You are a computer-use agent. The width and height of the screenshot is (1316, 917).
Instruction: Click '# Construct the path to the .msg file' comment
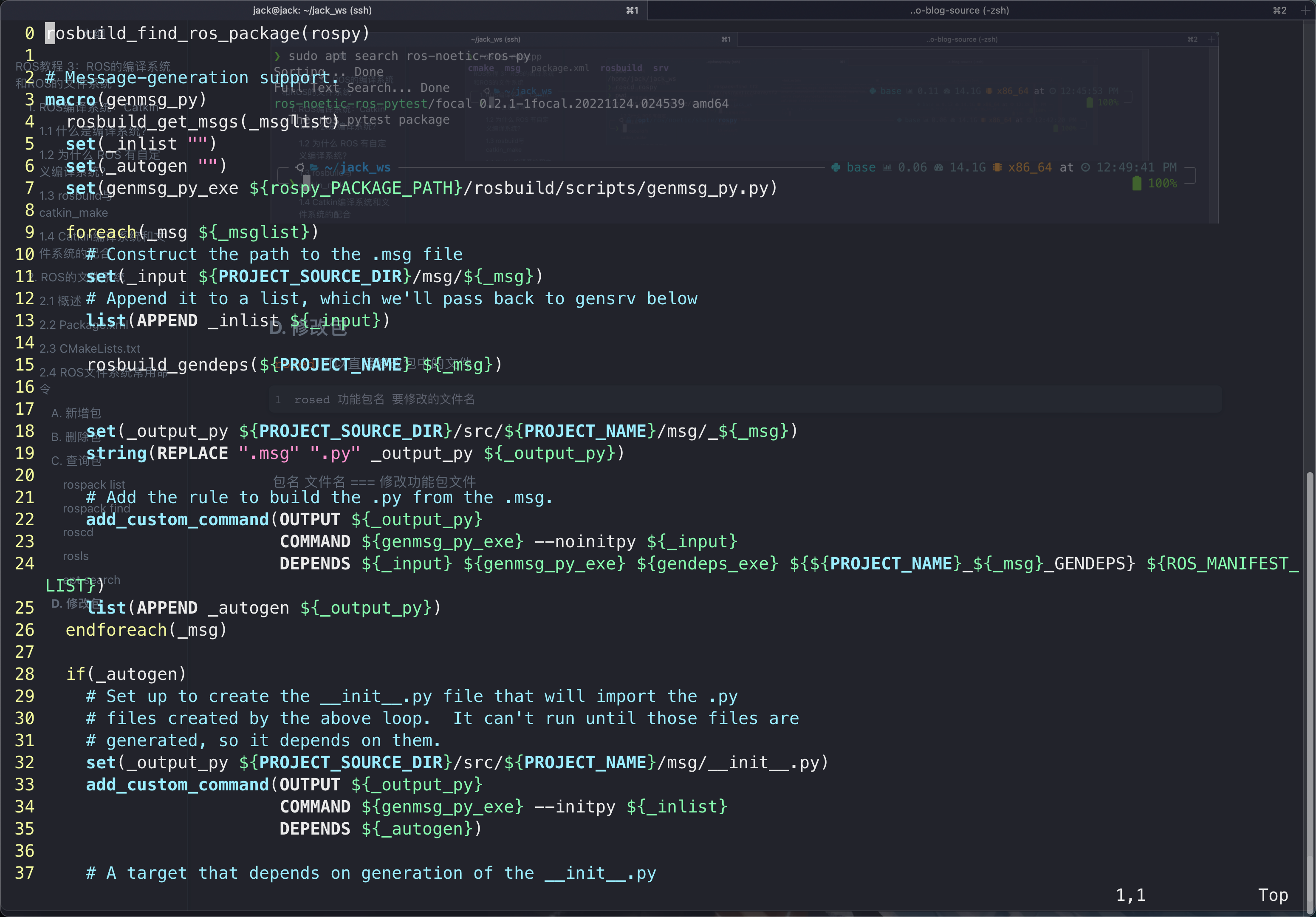274,254
